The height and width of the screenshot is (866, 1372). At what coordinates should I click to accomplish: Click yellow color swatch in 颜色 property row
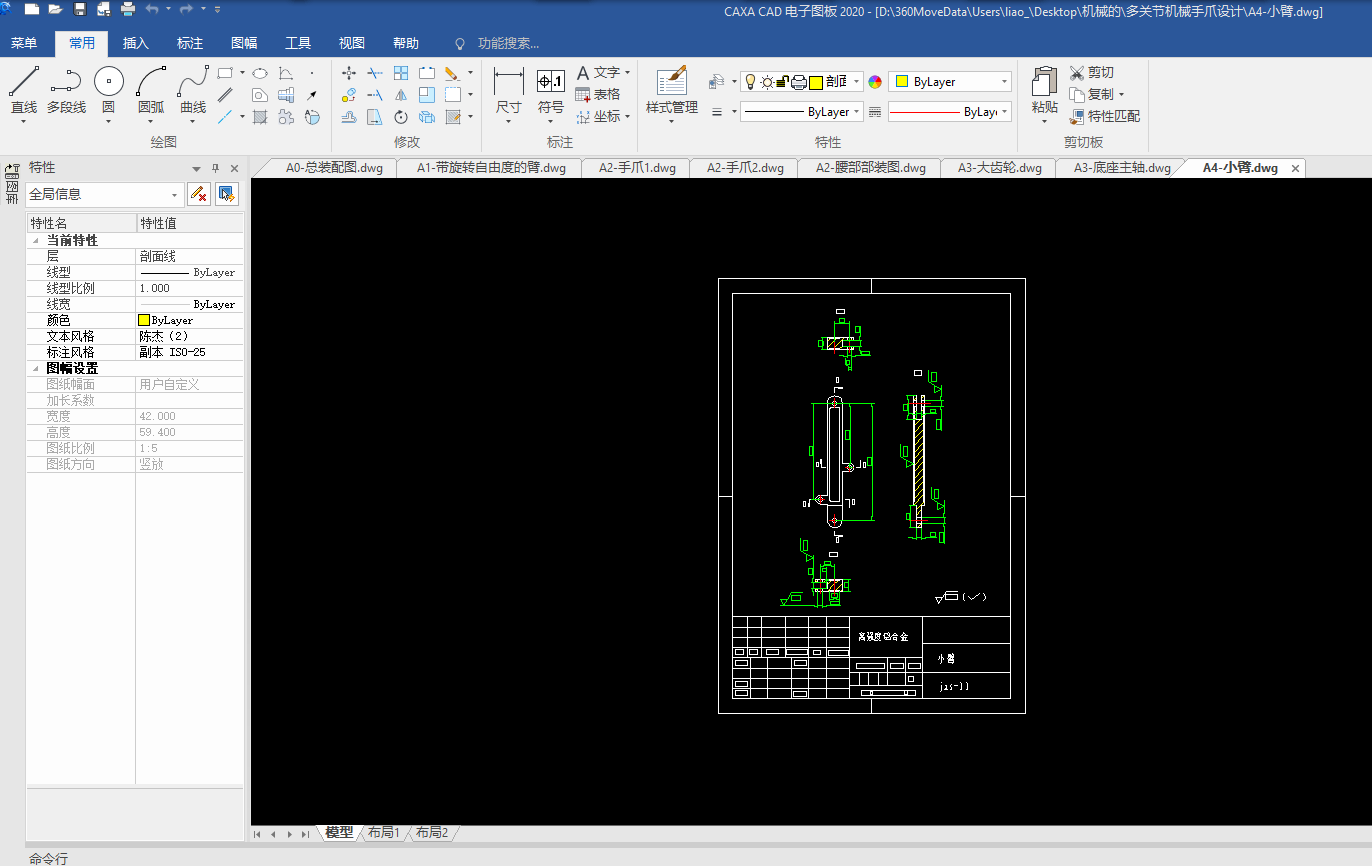(144, 320)
